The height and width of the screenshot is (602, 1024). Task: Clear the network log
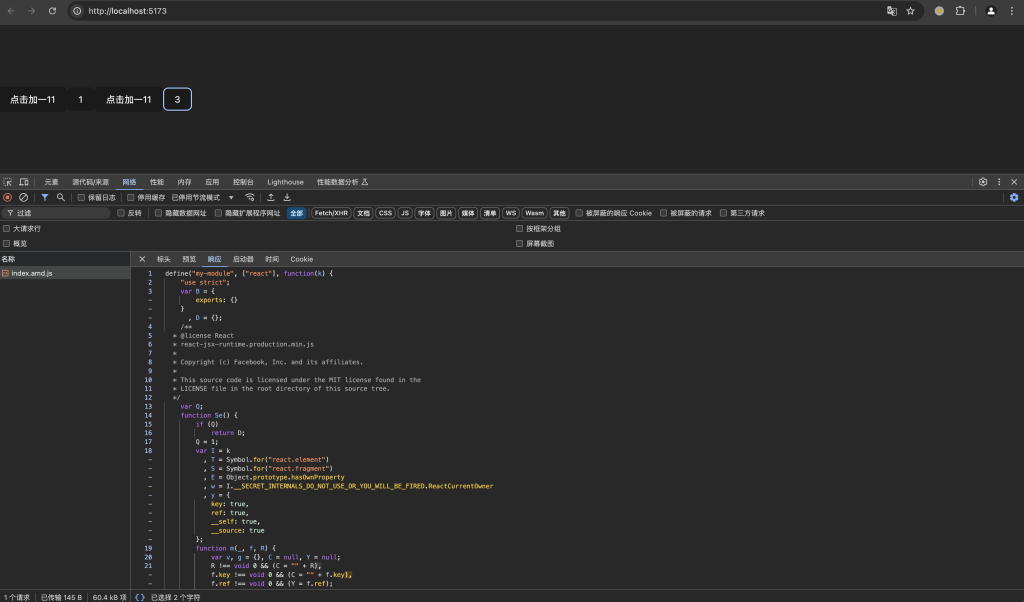(24, 197)
